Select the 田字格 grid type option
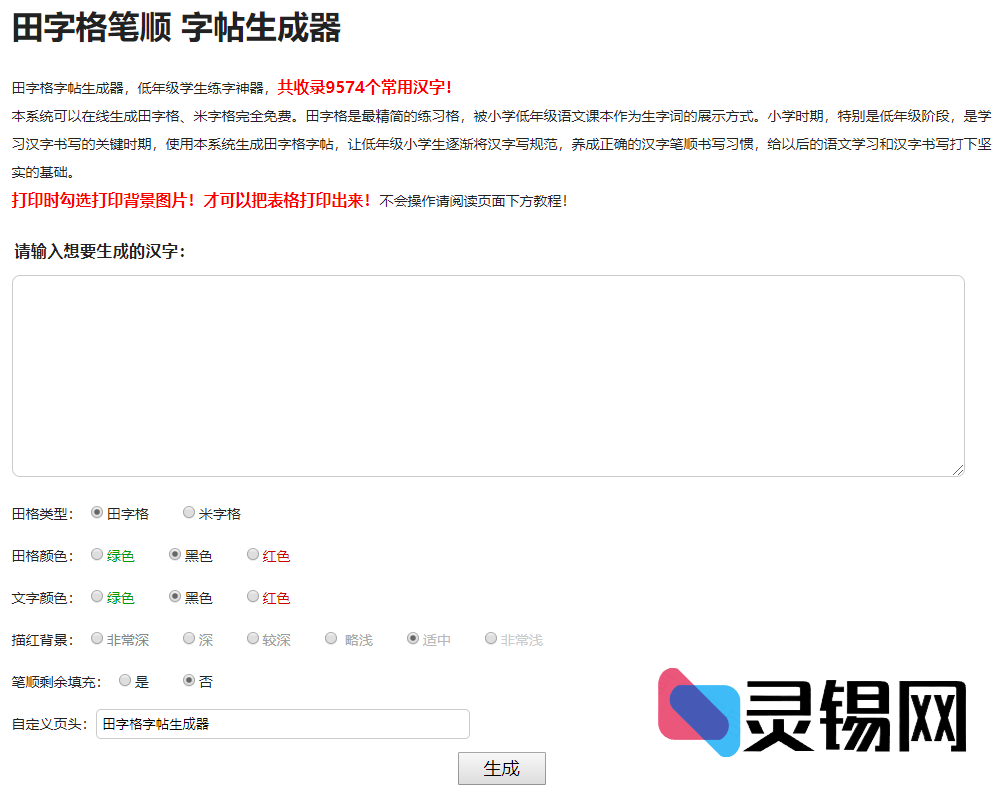 point(96,512)
